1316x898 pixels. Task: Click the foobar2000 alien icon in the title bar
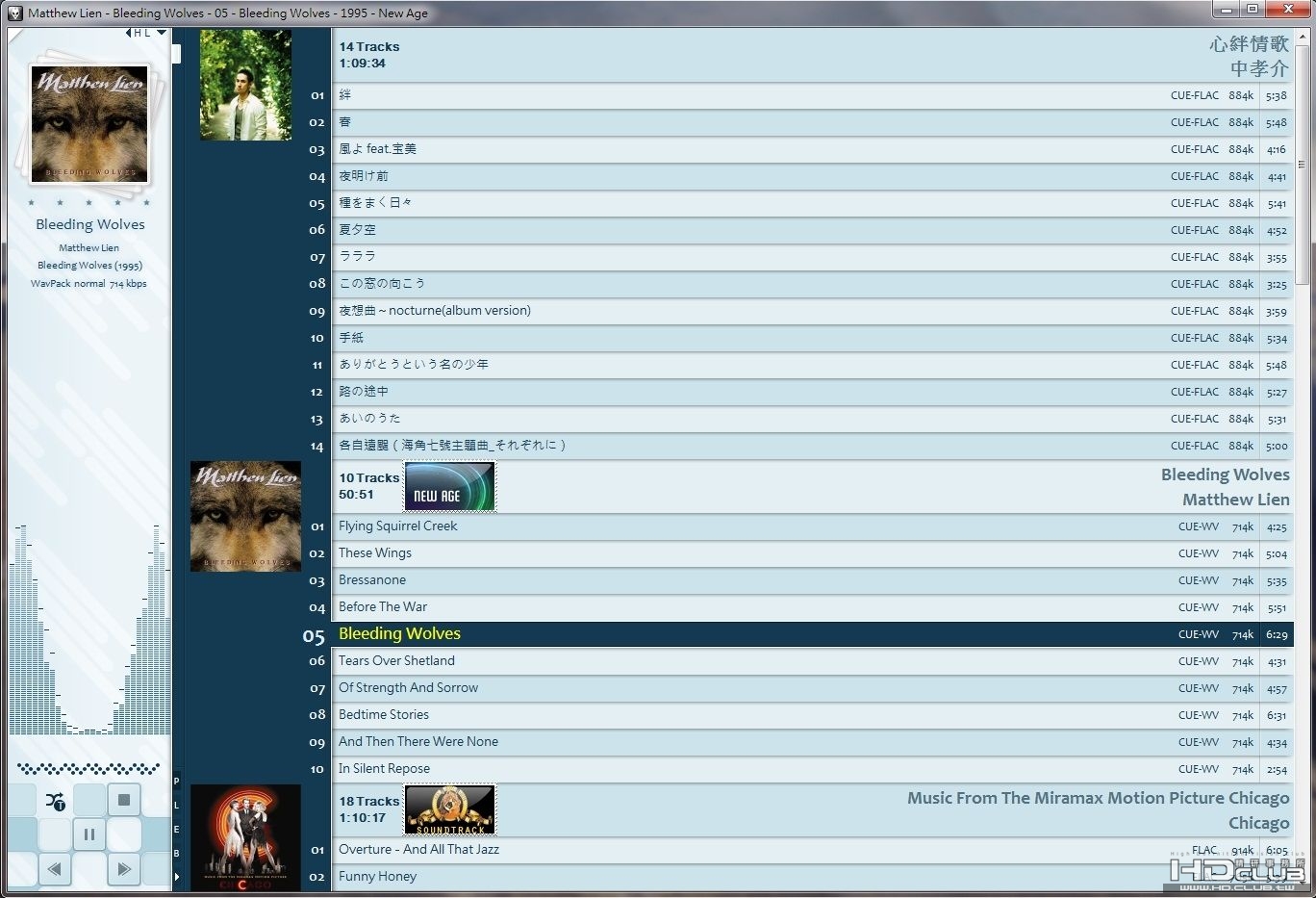tap(14, 13)
